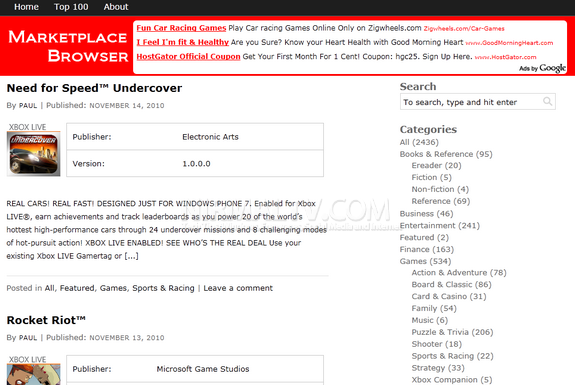Screen dimensions: 575x385
Task: Click the Ads by Google label
Action: click(542, 68)
